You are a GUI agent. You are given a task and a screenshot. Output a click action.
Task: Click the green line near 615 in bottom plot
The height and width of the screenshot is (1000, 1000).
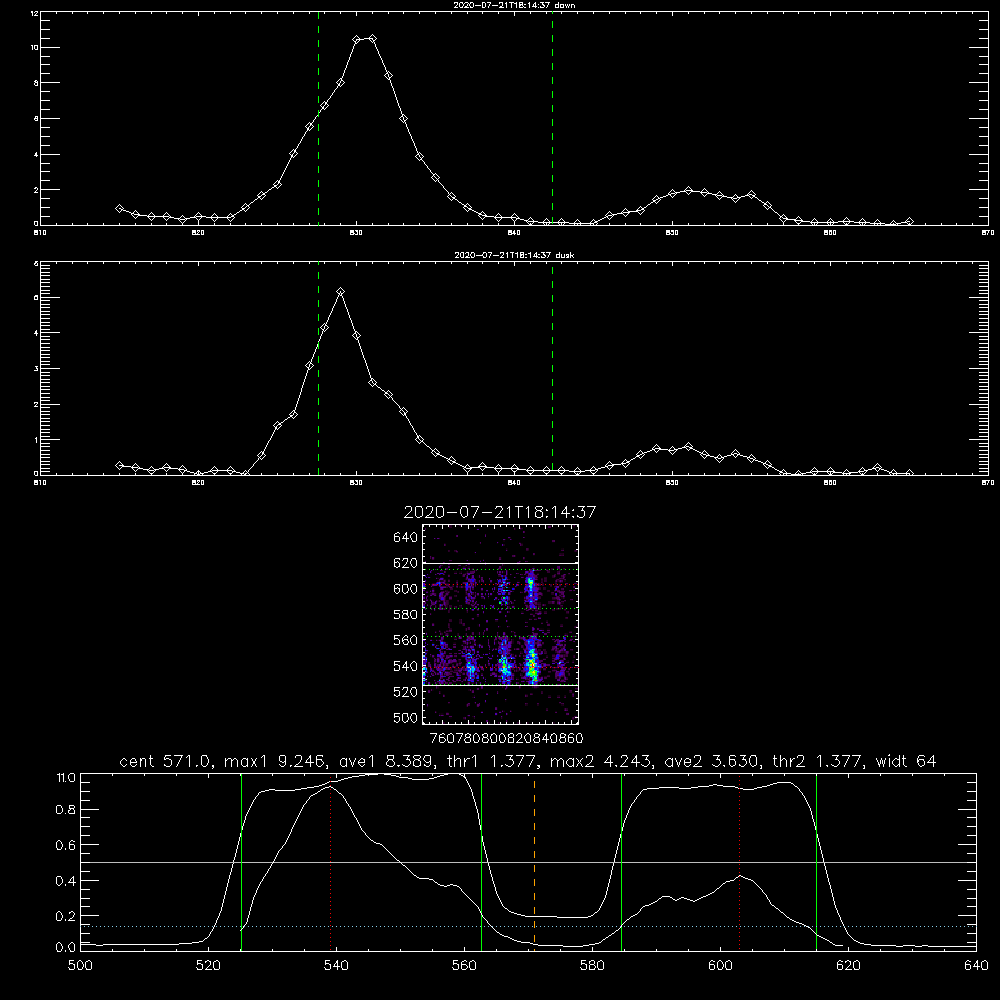[x=816, y=861]
